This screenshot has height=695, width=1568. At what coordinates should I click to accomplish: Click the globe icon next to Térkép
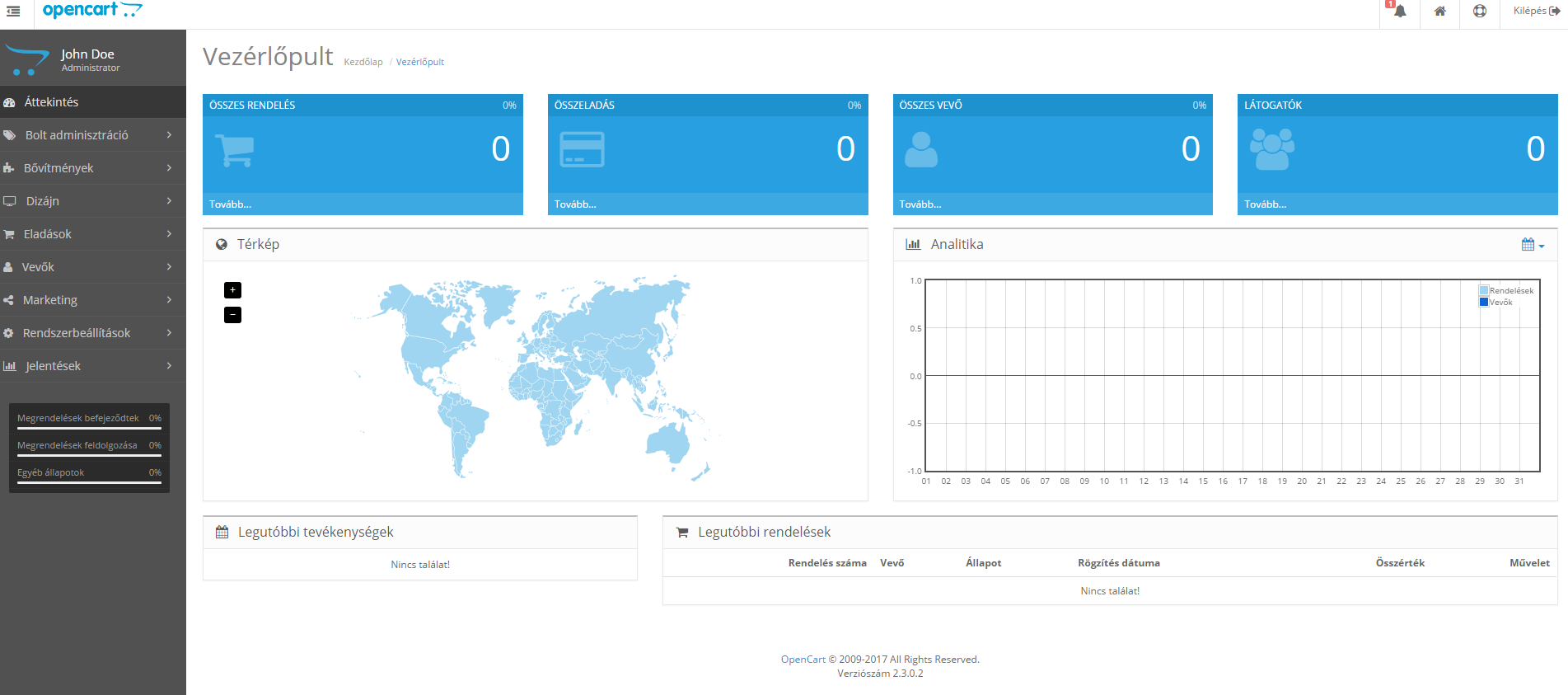pyautogui.click(x=222, y=244)
